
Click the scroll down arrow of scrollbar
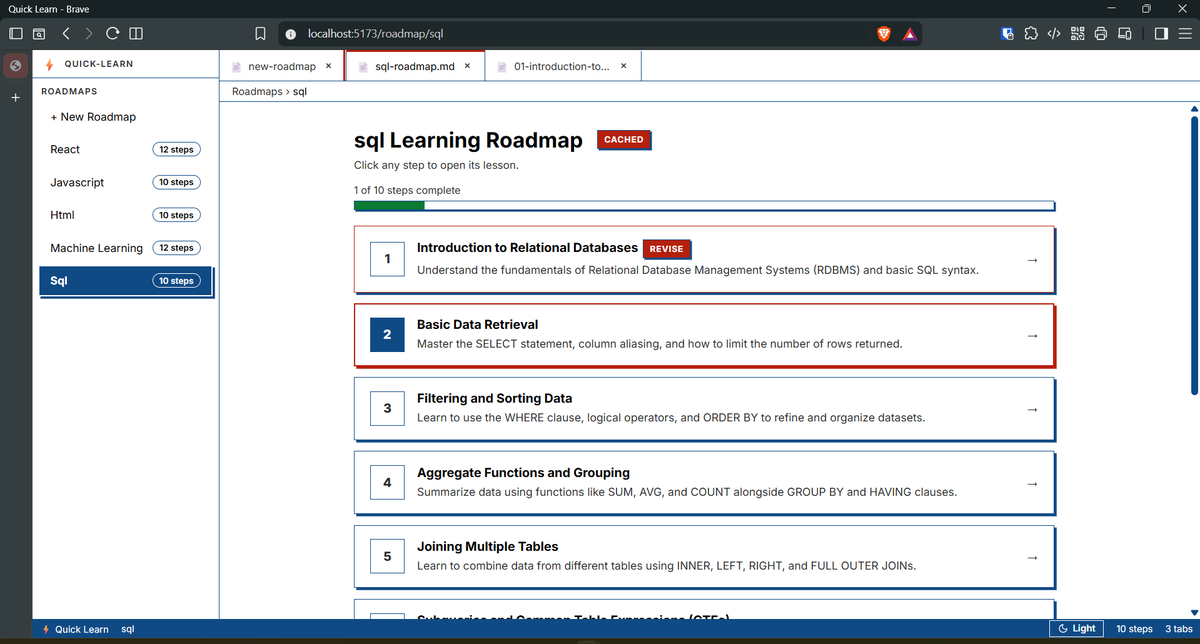click(1192, 612)
